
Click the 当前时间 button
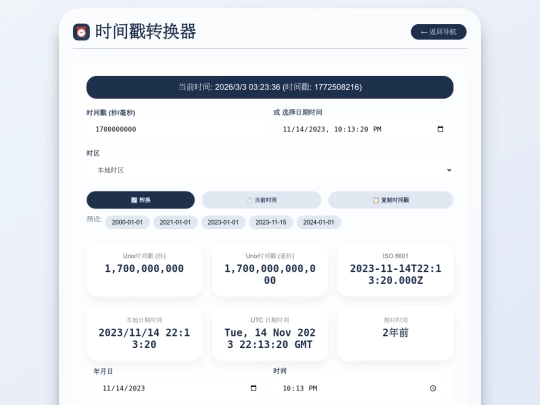(x=261, y=200)
